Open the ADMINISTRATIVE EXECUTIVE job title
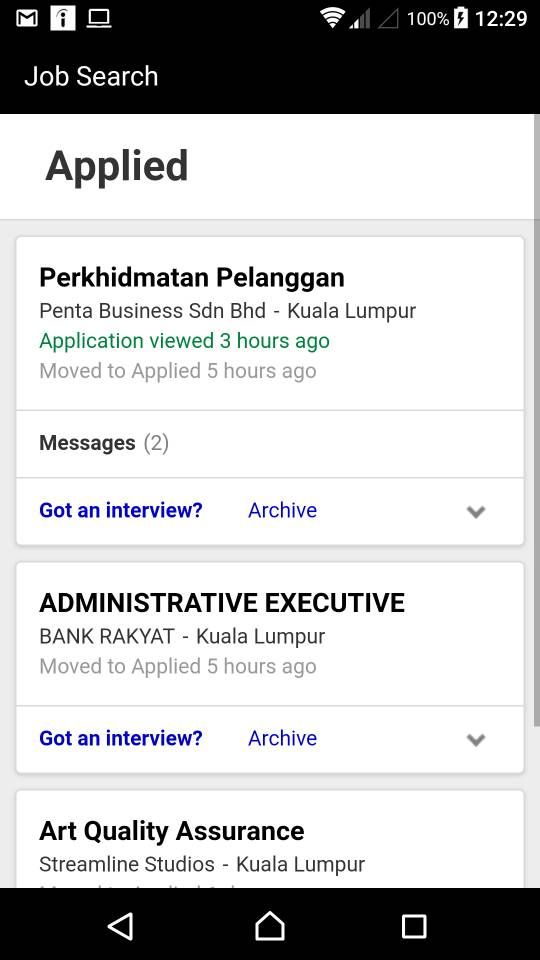540x960 pixels. pos(222,603)
